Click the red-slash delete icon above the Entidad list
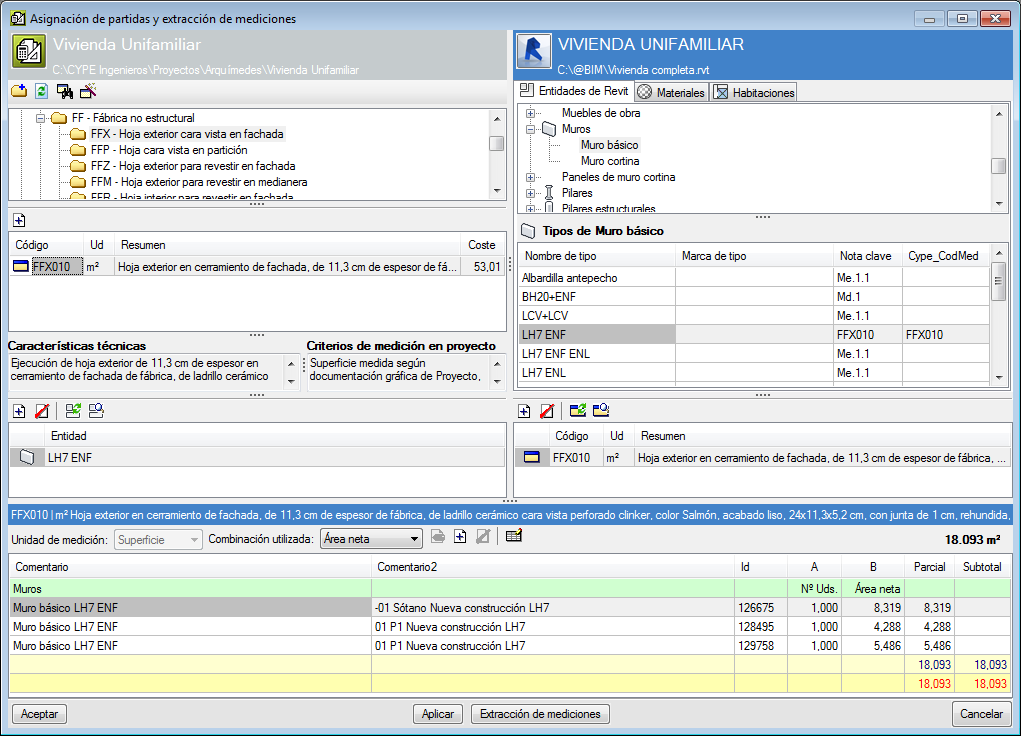Image resolution: width=1021 pixels, height=736 pixels. [42, 411]
